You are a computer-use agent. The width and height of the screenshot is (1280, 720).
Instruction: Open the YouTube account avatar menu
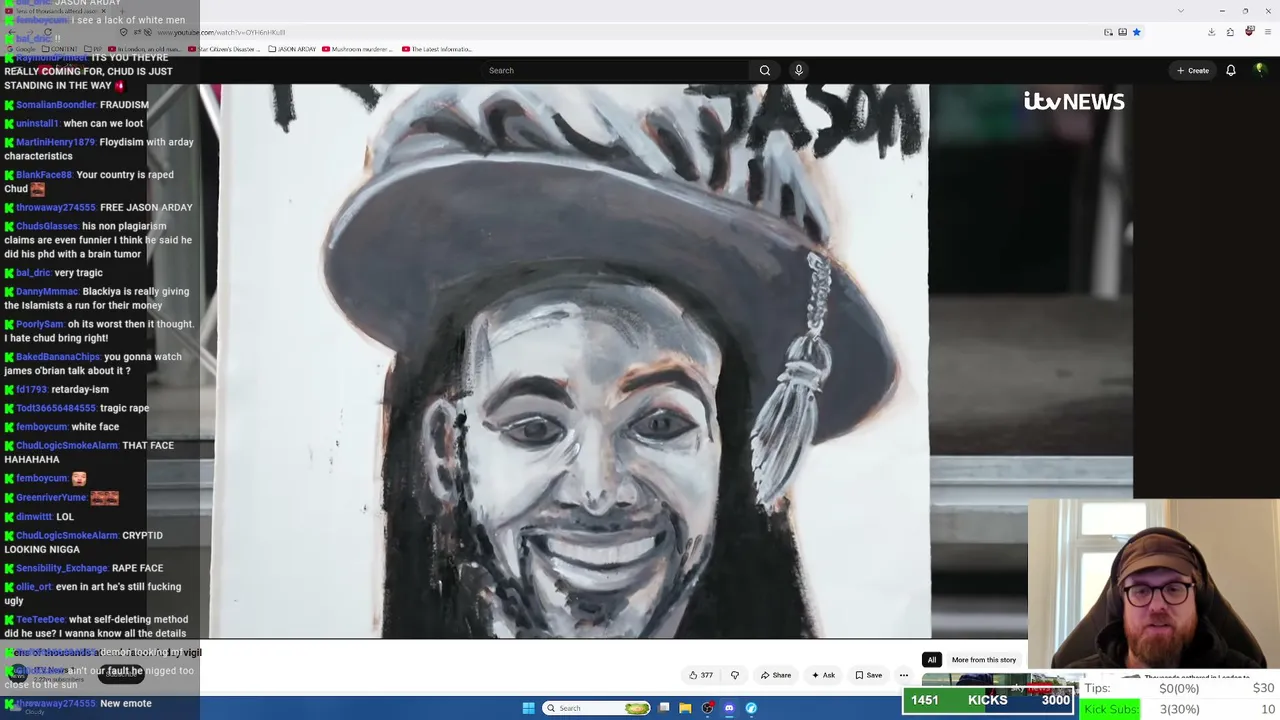tap(1260, 70)
